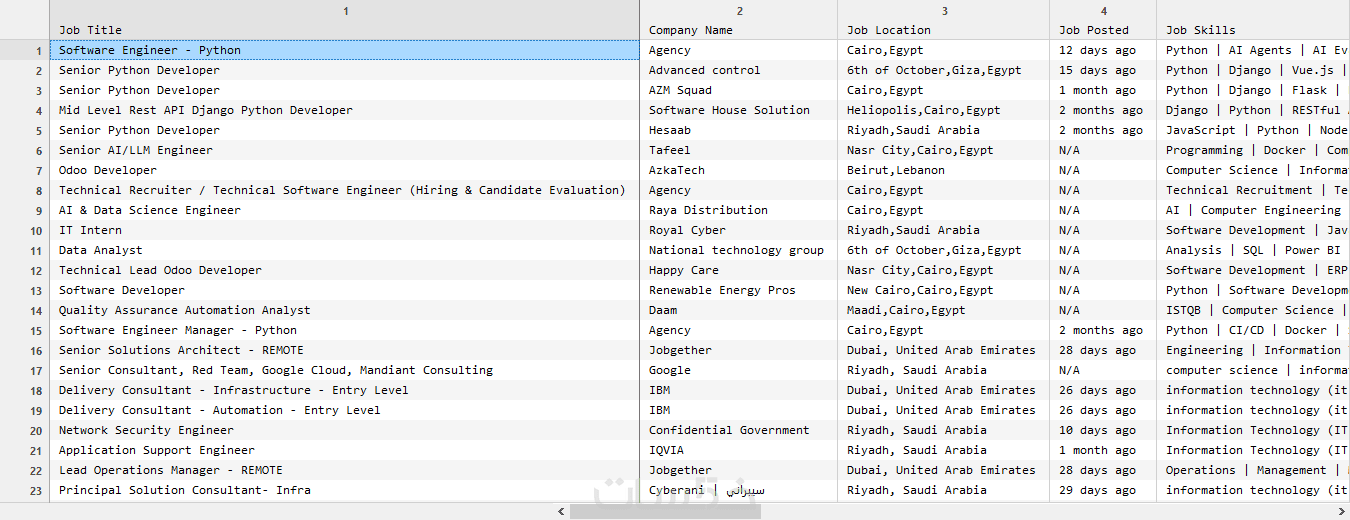Select the 'Software House Solution' company cell
The image size is (1350, 520).
click(x=739, y=110)
